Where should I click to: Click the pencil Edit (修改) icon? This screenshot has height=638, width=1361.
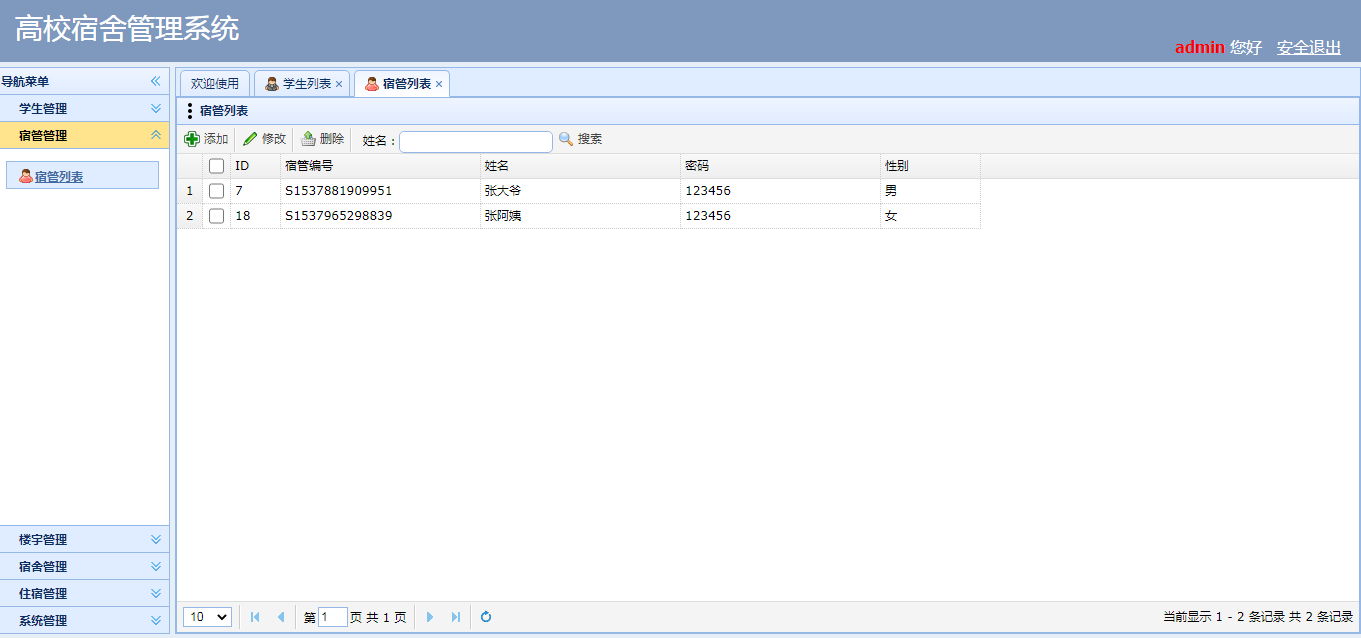click(250, 139)
